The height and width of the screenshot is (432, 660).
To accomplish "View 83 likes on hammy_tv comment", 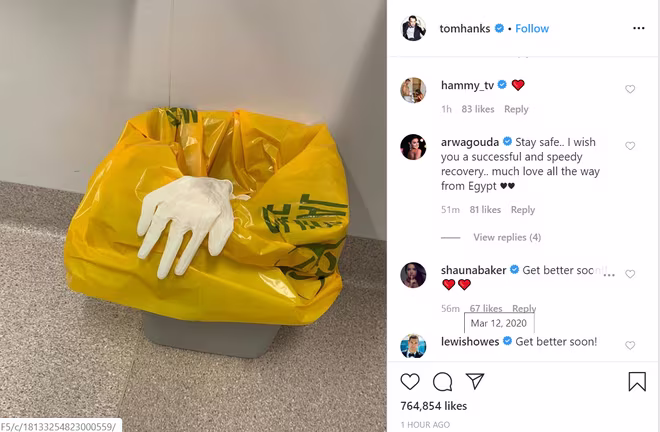I will pos(478,109).
